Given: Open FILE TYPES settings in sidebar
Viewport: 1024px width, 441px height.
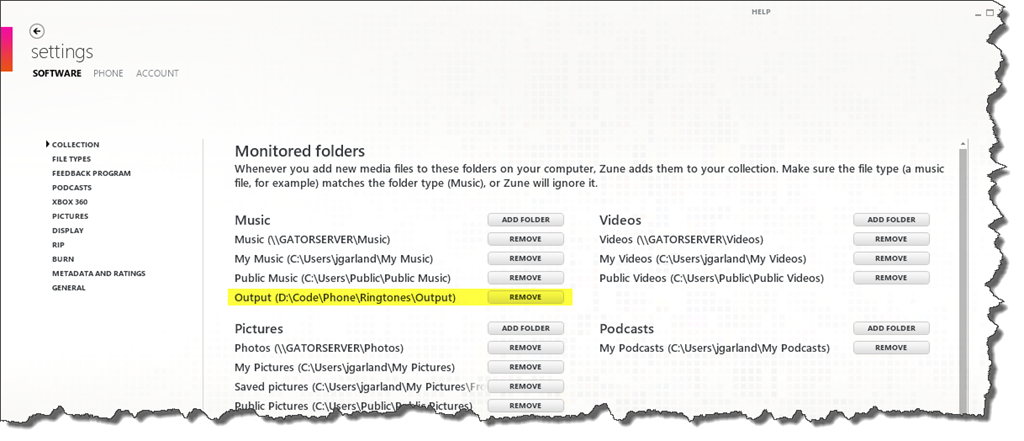Looking at the screenshot, I should click(71, 159).
